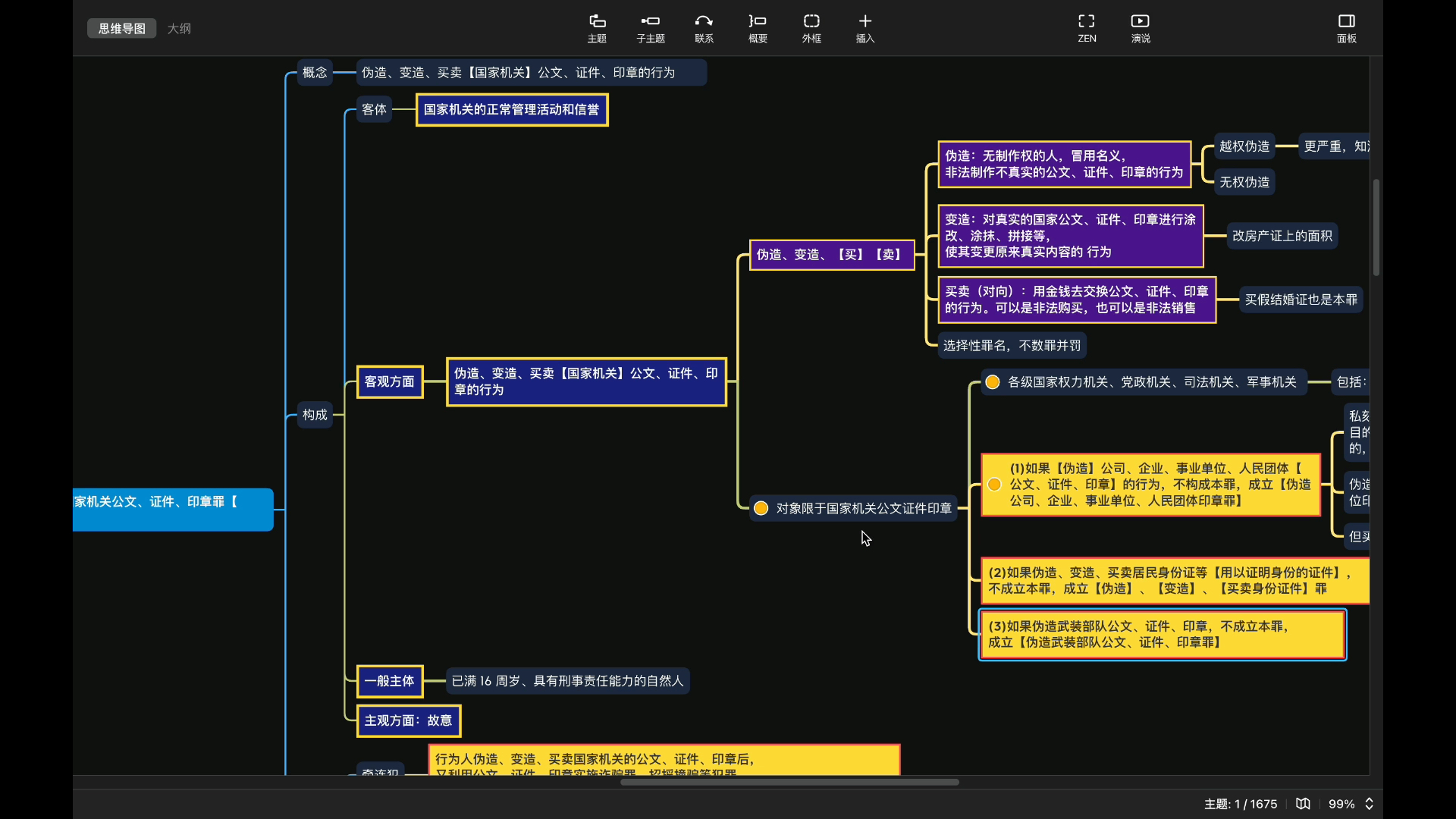Select the 包括: node at right edge
Screen dimensions: 1456x819
click(x=1351, y=382)
